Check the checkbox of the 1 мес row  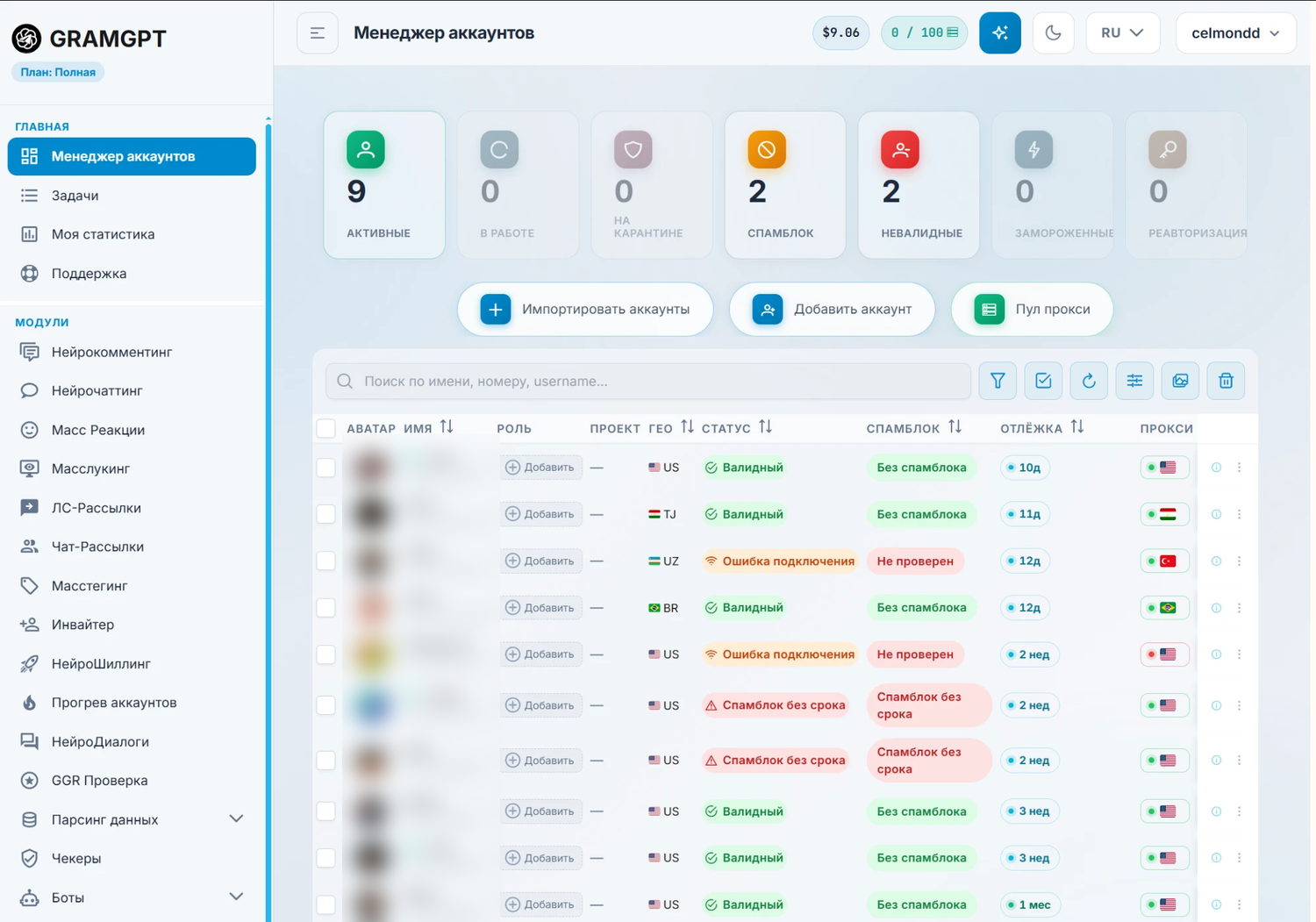coord(326,904)
